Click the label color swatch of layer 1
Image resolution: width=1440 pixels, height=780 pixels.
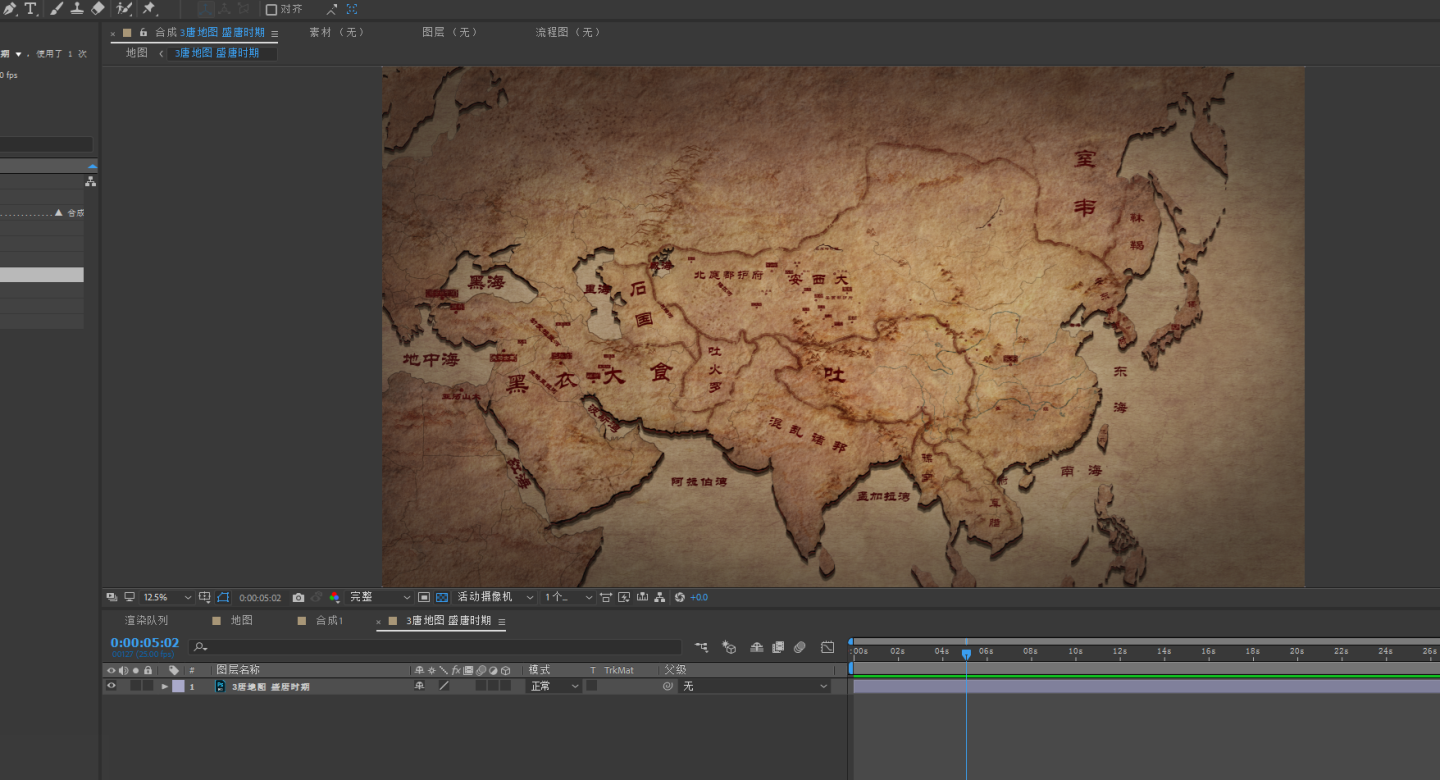[178, 686]
